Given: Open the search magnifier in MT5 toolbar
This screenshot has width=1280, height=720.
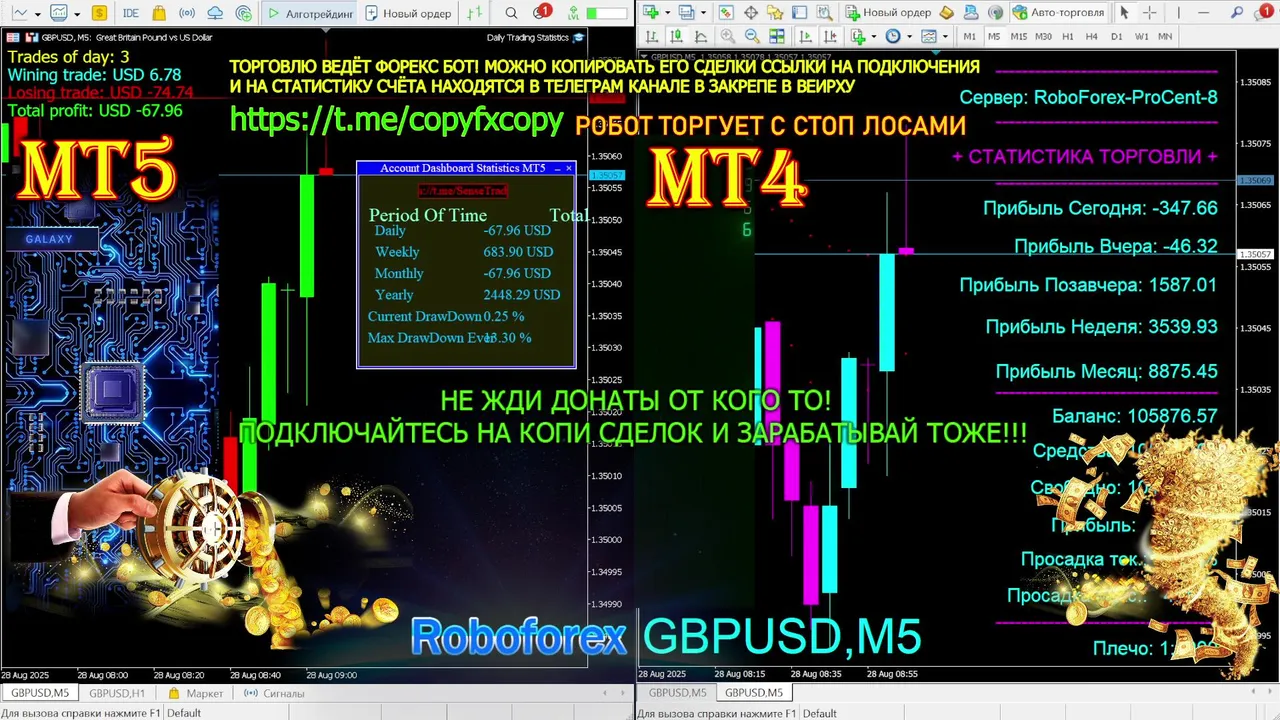Looking at the screenshot, I should [x=511, y=13].
